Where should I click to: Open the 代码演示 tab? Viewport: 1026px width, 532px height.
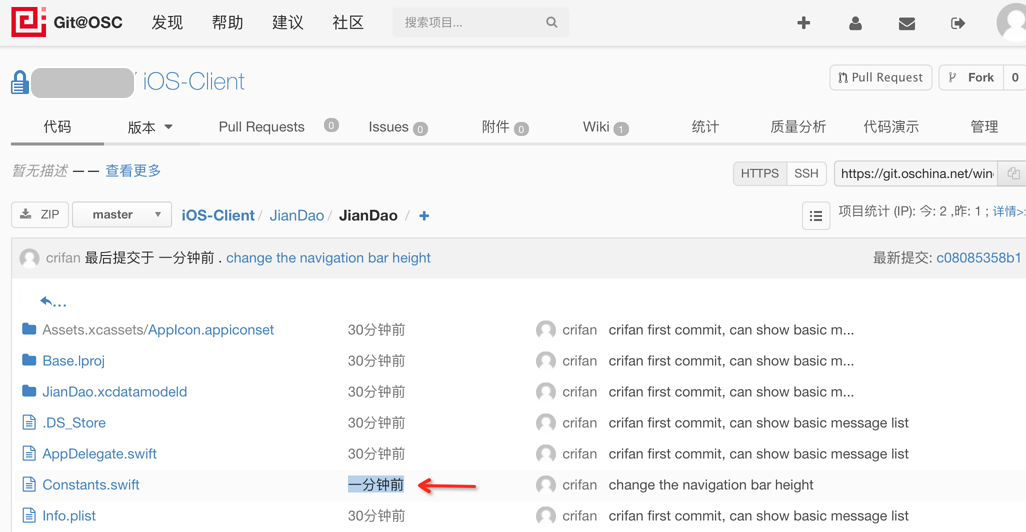point(891,126)
